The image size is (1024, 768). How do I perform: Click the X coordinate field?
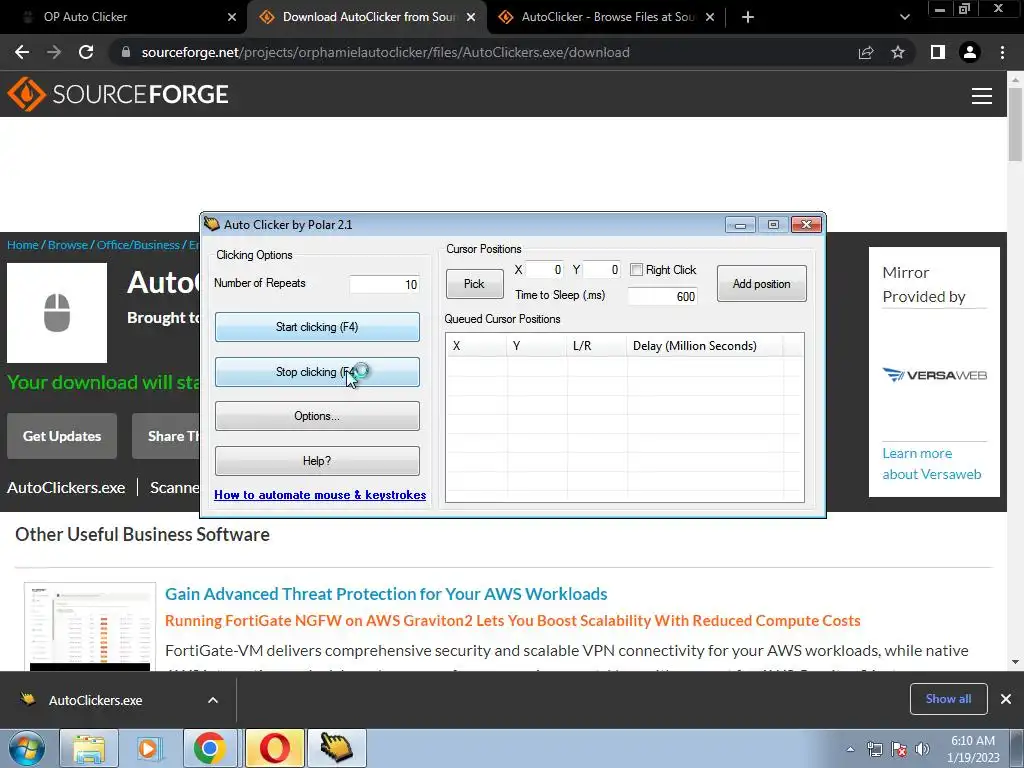[x=544, y=270]
